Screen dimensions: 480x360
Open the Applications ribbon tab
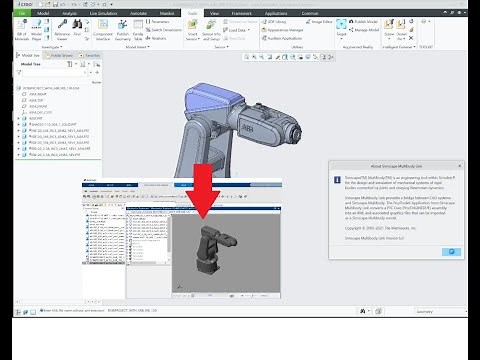pos(276,13)
